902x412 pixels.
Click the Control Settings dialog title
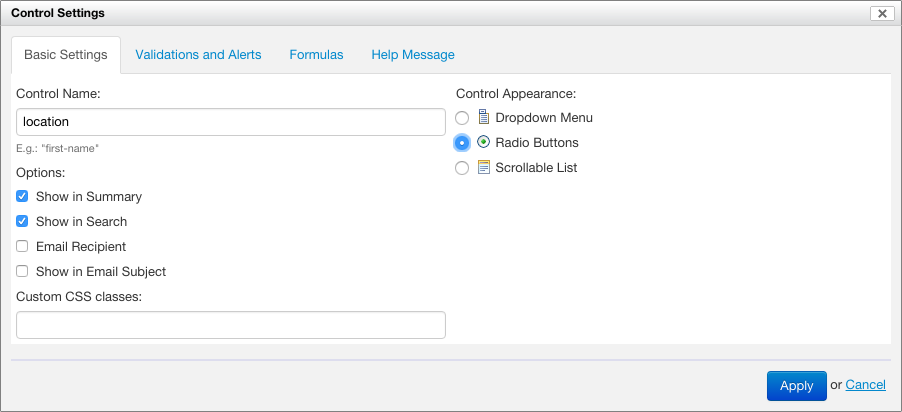58,13
